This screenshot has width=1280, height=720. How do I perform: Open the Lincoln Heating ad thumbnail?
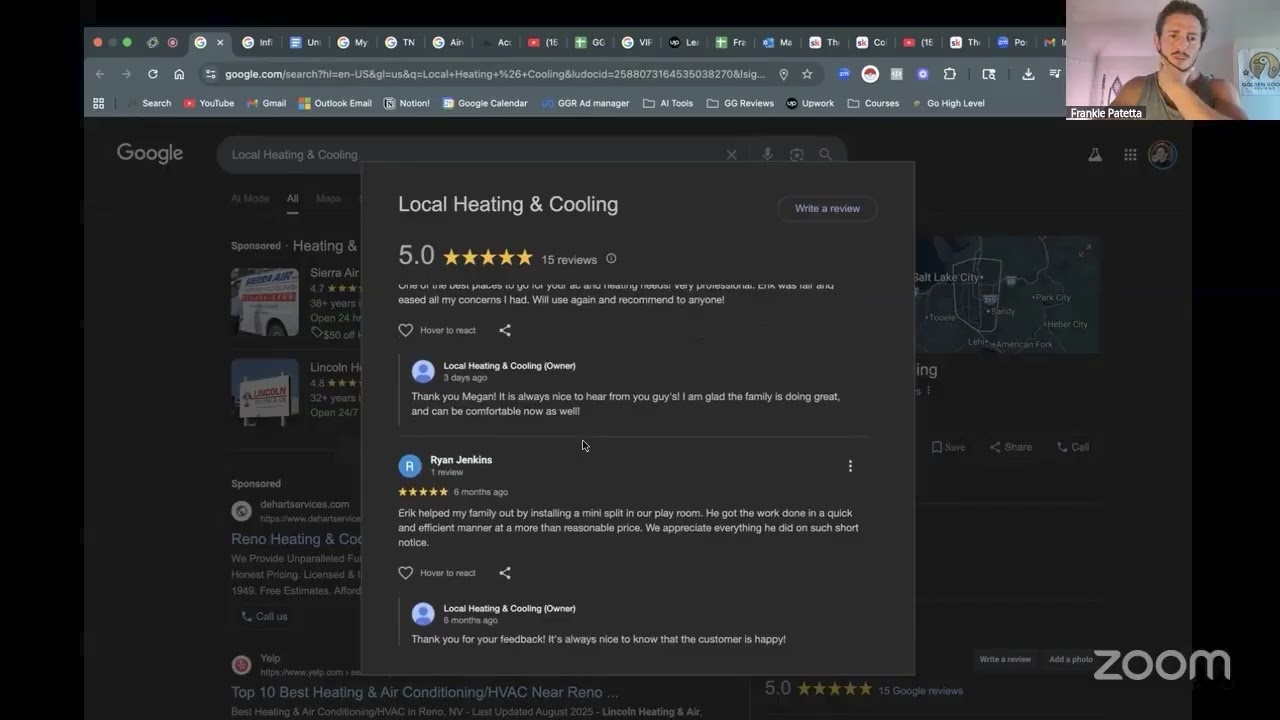pyautogui.click(x=265, y=393)
